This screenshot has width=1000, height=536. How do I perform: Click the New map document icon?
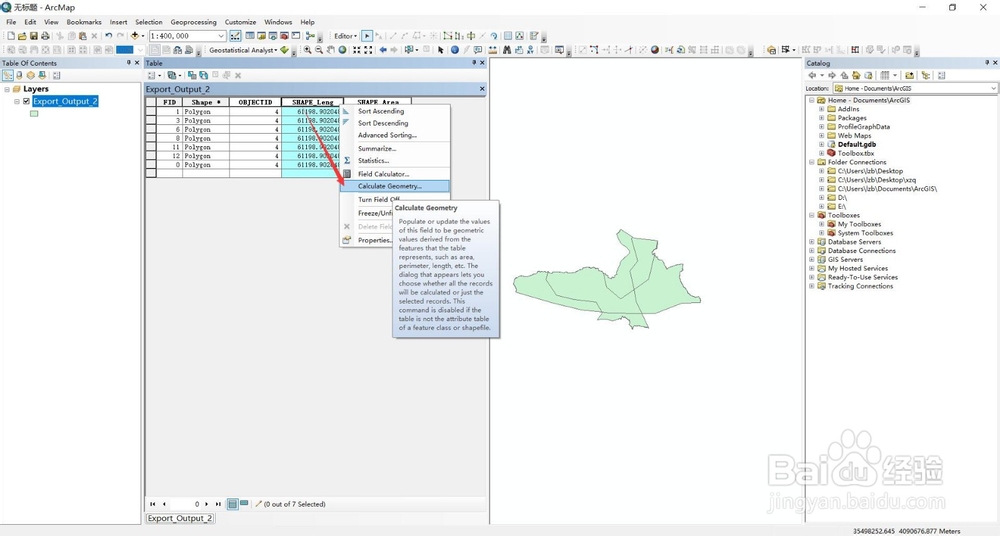[x=11, y=36]
